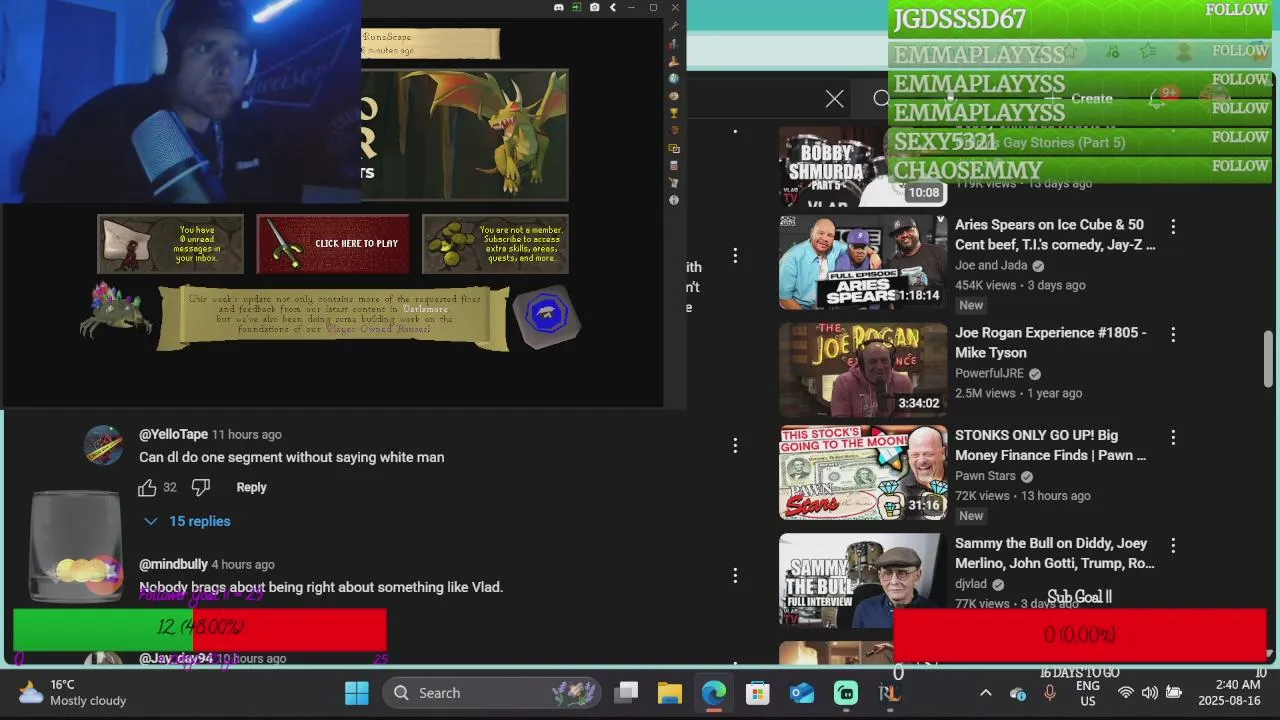Viewport: 1280px width, 720px height.
Task: Open Bobby Shmurda Part 5 thumbnail
Action: [x=863, y=166]
